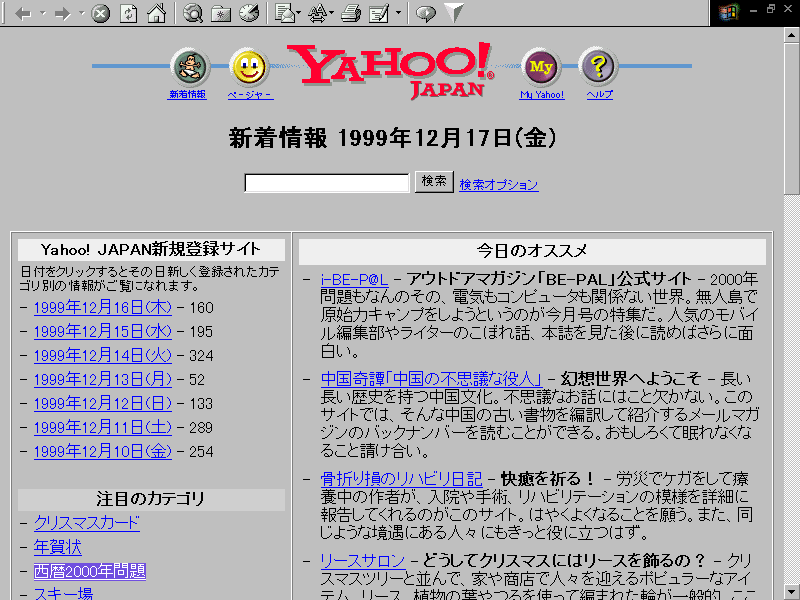Open the 新着情報 text link under baby icon
Screen dimensions: 800x600
coord(187,94)
